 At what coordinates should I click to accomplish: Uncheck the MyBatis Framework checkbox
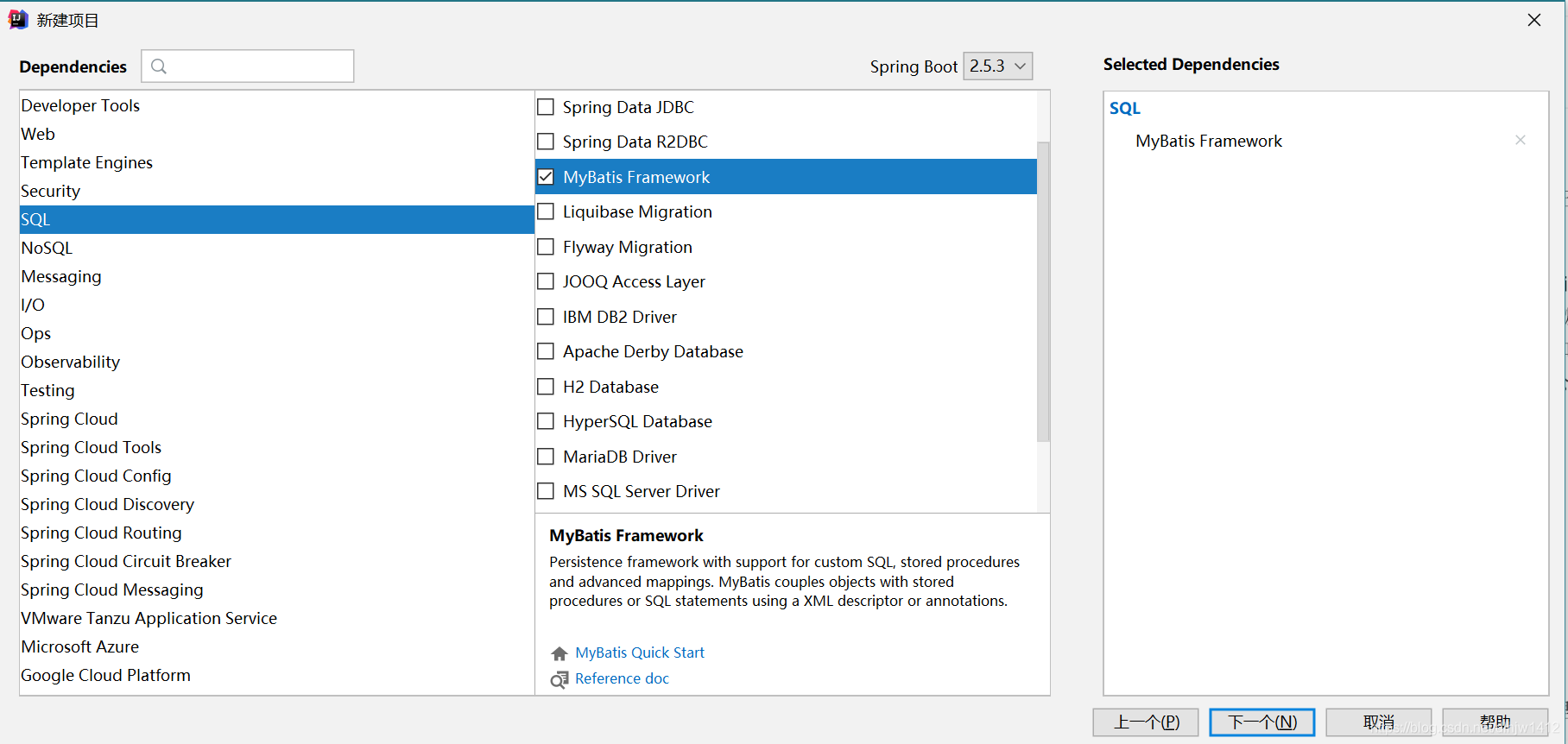point(546,177)
